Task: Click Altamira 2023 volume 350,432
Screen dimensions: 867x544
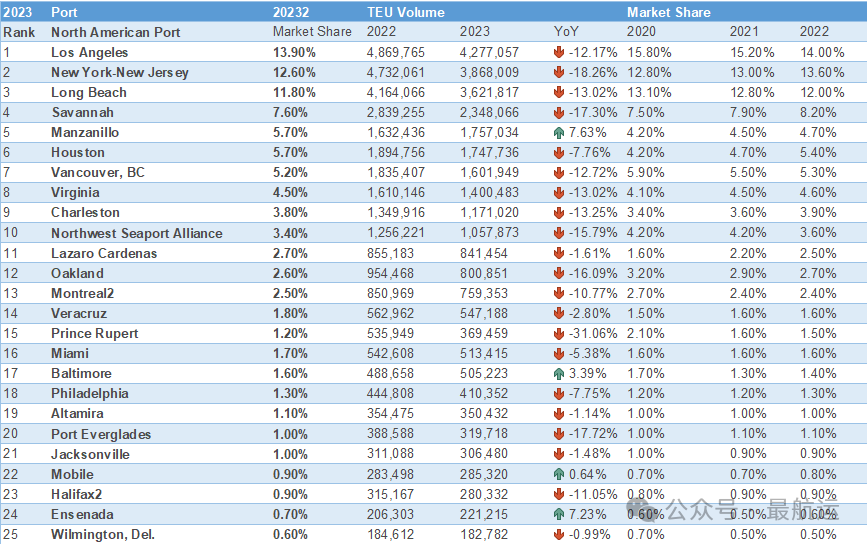Action: (x=484, y=414)
